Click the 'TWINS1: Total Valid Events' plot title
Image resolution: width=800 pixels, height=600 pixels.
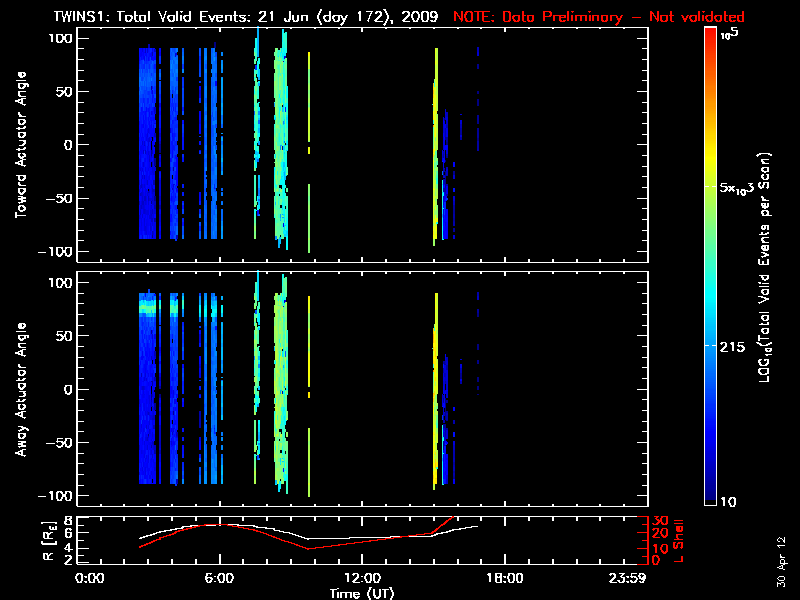tap(258, 17)
